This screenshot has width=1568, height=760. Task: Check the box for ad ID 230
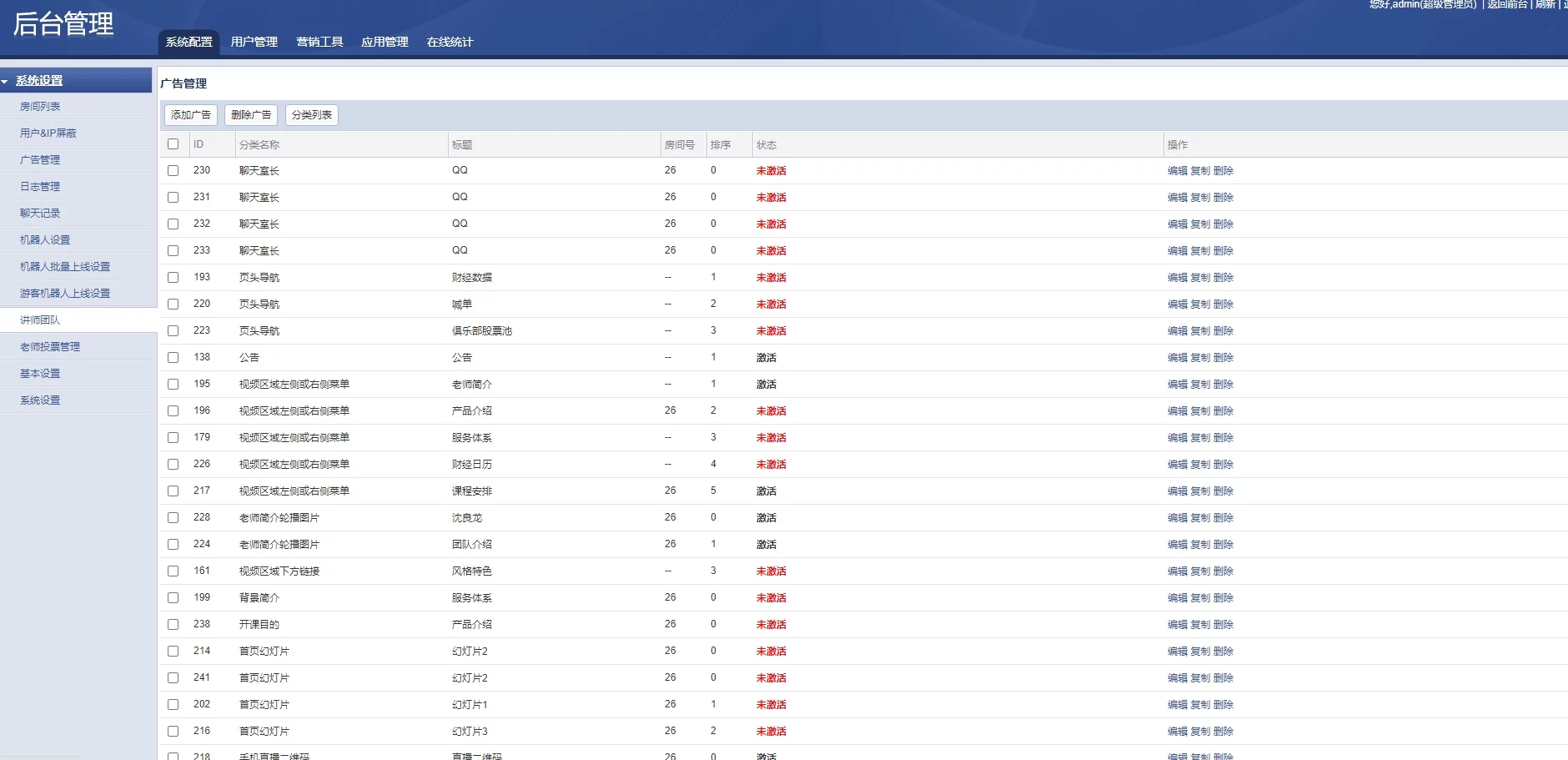pyautogui.click(x=173, y=170)
